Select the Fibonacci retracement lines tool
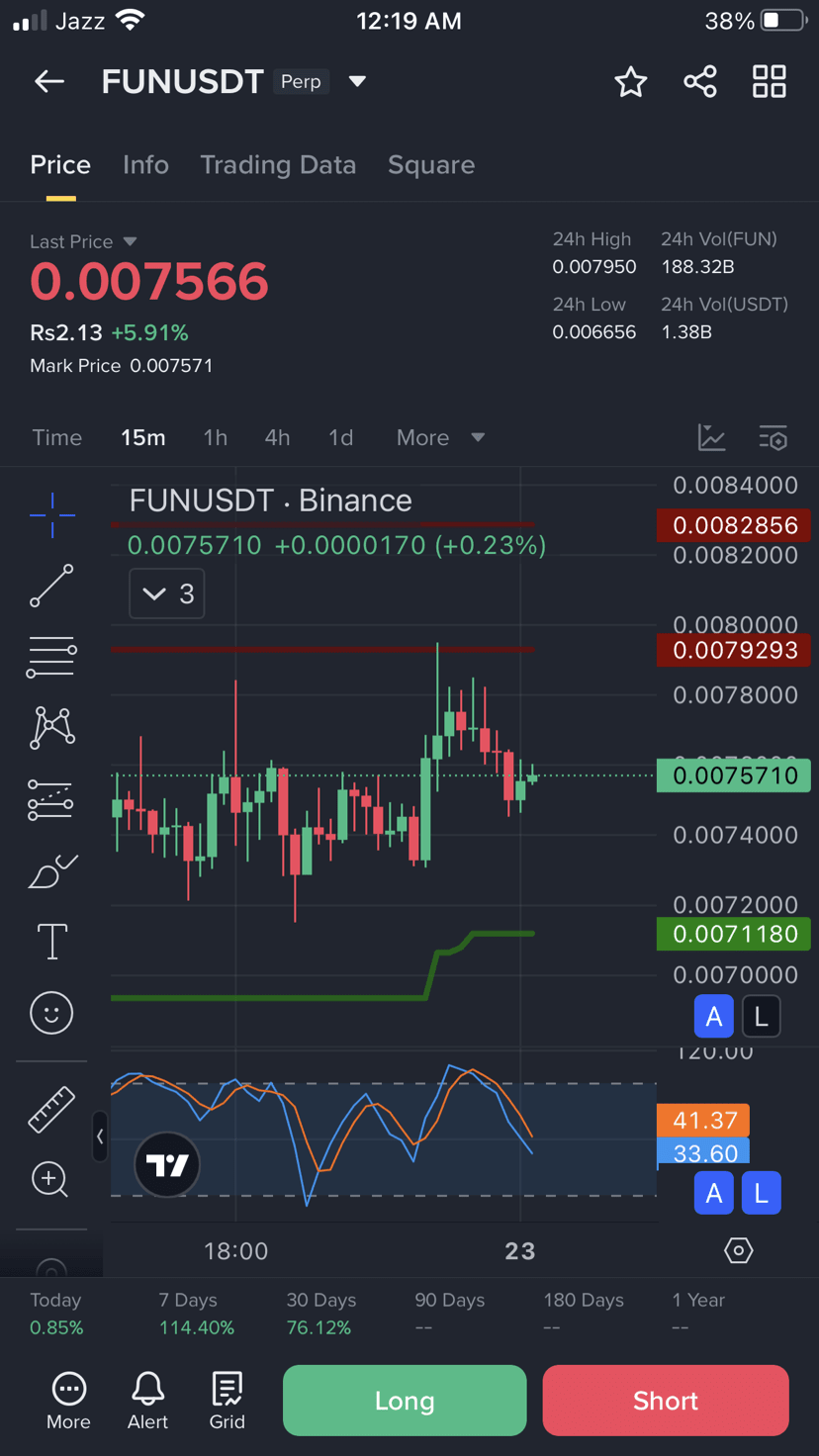 [51, 657]
